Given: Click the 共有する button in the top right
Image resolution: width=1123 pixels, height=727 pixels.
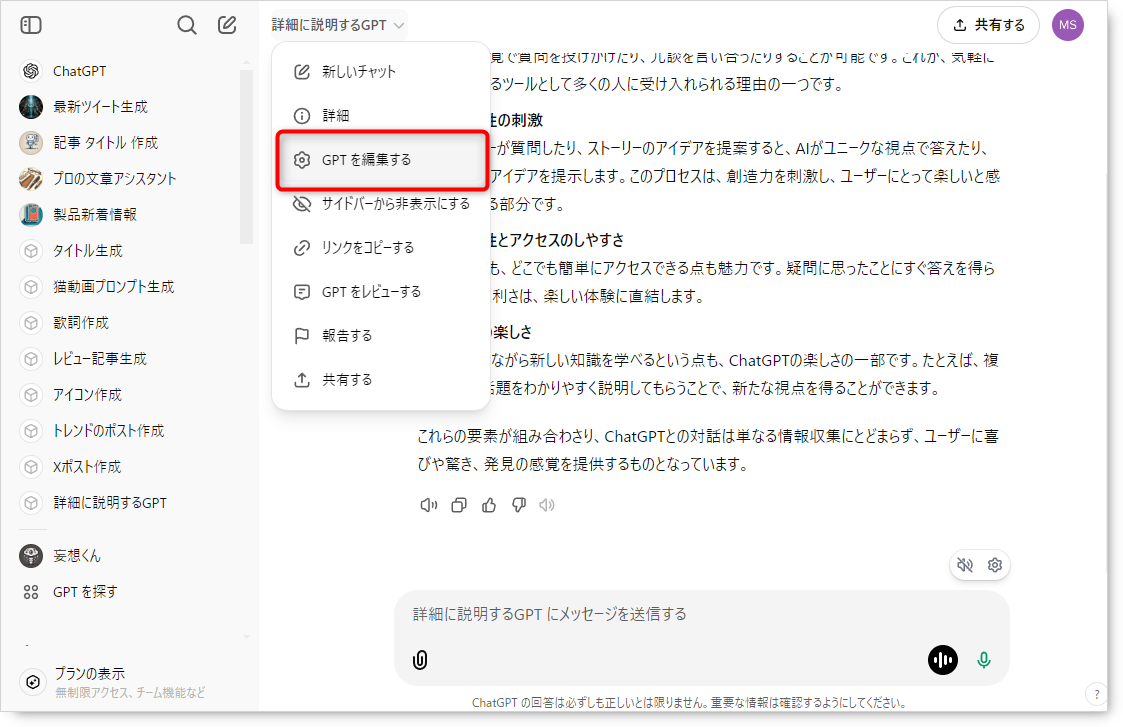Looking at the screenshot, I should click(x=988, y=25).
